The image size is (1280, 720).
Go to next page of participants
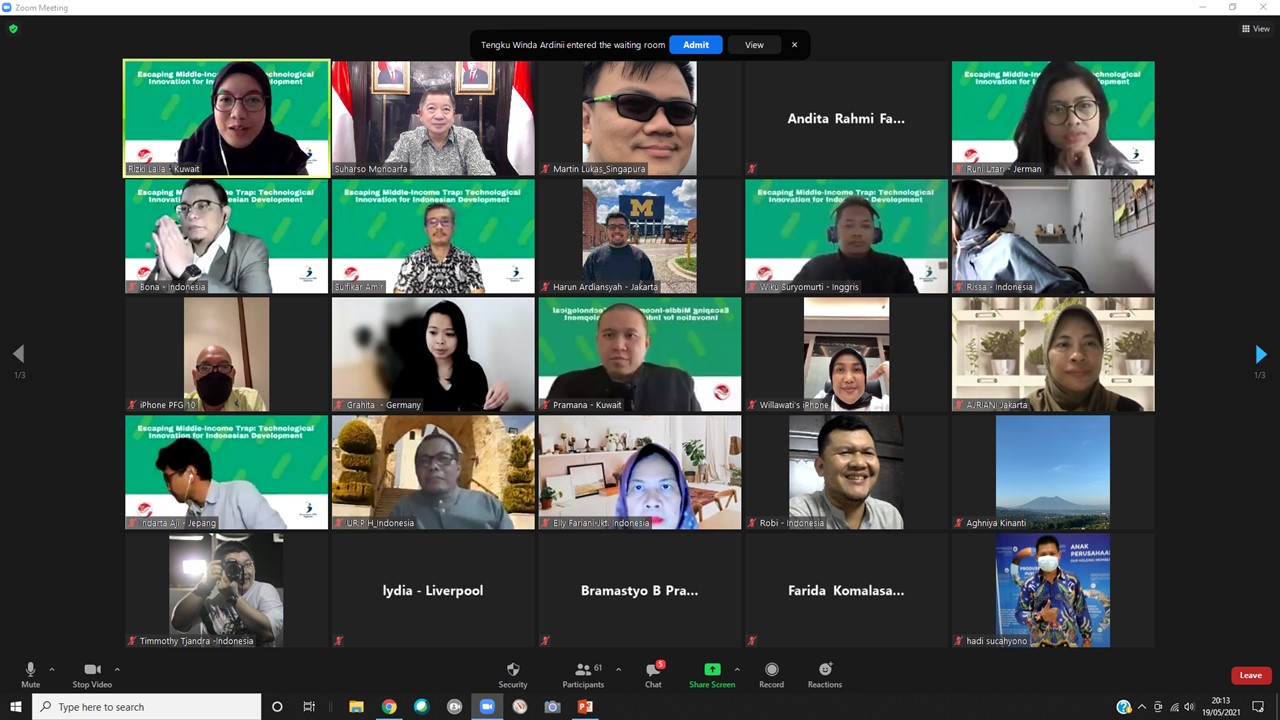pos(1260,354)
